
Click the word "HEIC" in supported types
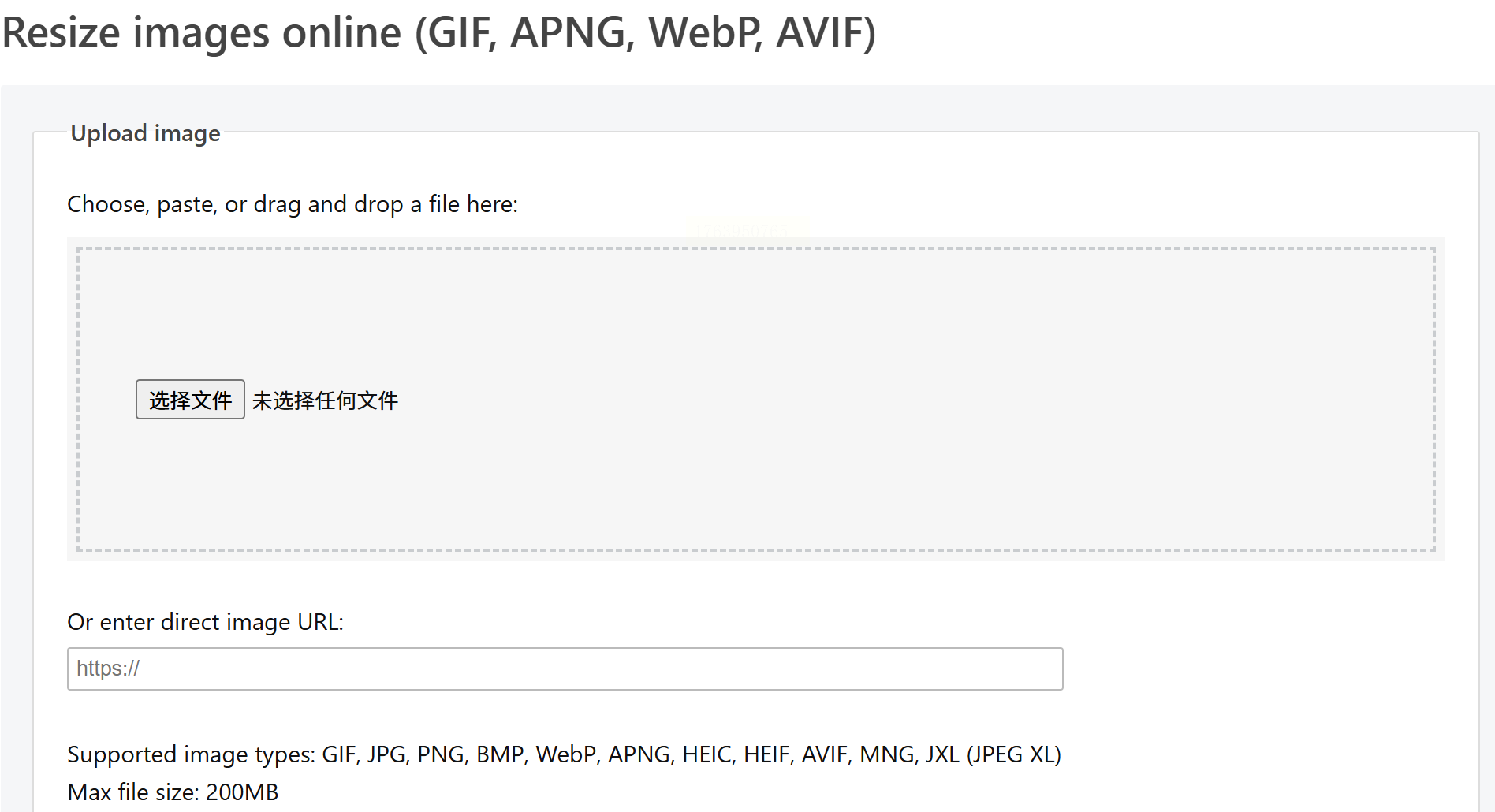click(x=708, y=754)
